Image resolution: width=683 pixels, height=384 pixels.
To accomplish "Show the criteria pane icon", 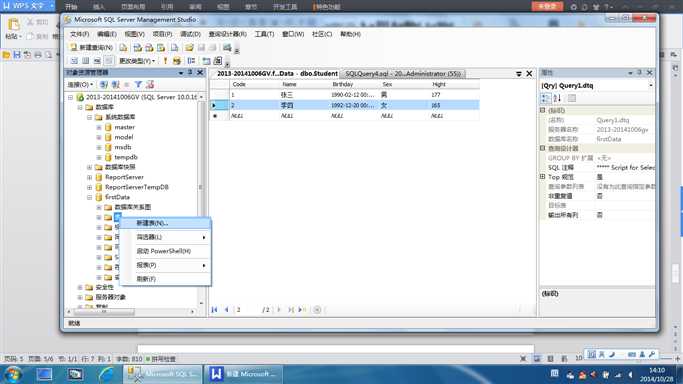I will (85, 61).
